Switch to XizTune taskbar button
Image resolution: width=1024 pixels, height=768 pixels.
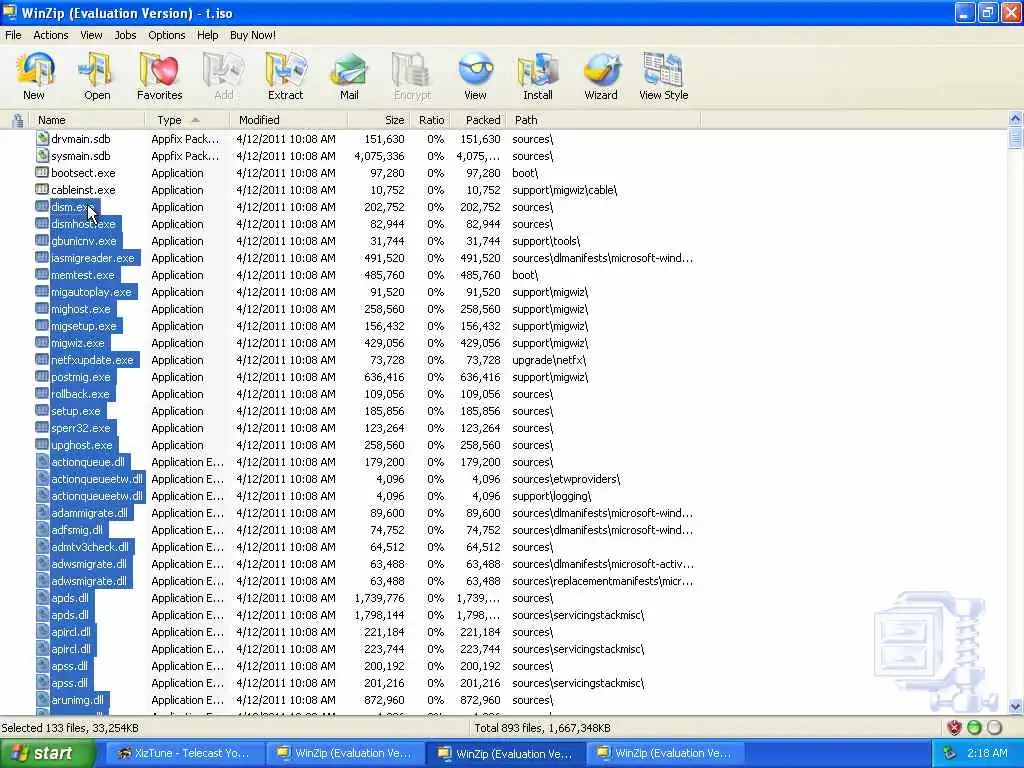coord(184,753)
